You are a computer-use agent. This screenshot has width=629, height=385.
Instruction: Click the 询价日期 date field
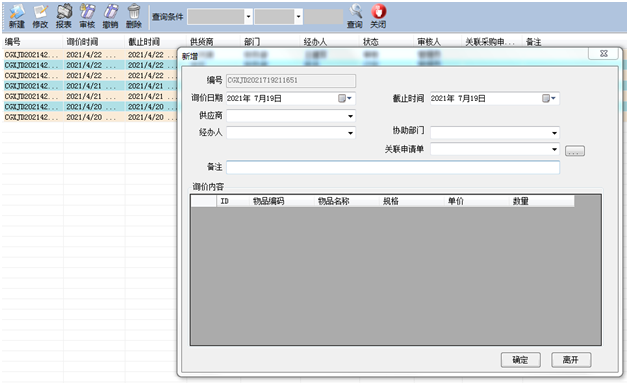point(290,98)
